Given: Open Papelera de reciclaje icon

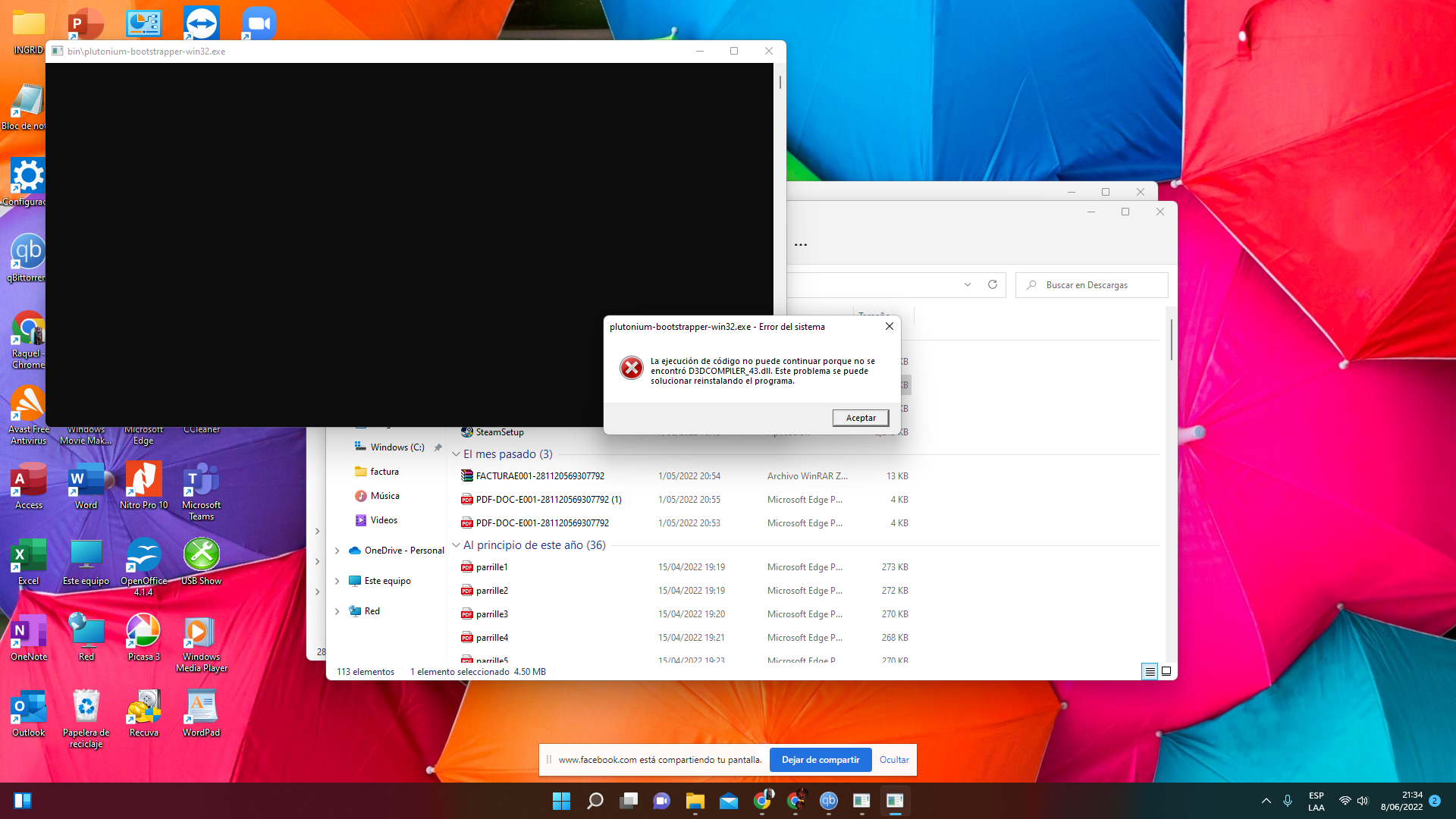Looking at the screenshot, I should coord(86,720).
